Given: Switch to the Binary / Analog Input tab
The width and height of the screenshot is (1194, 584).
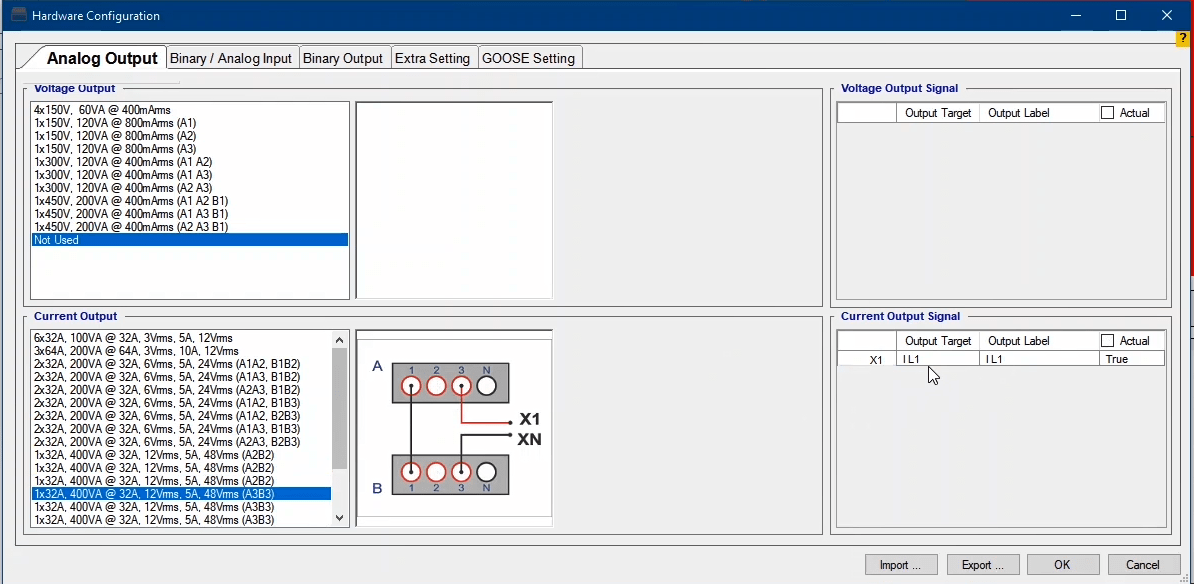Looking at the screenshot, I should pos(231,58).
